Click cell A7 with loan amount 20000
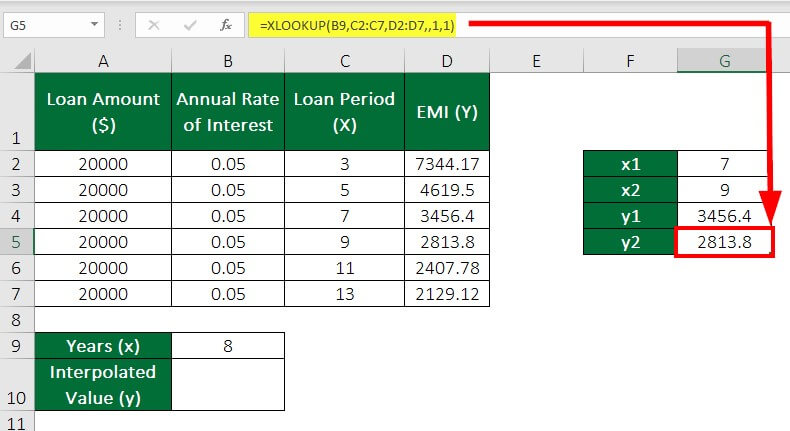Image resolution: width=790 pixels, height=431 pixels. tap(103, 294)
